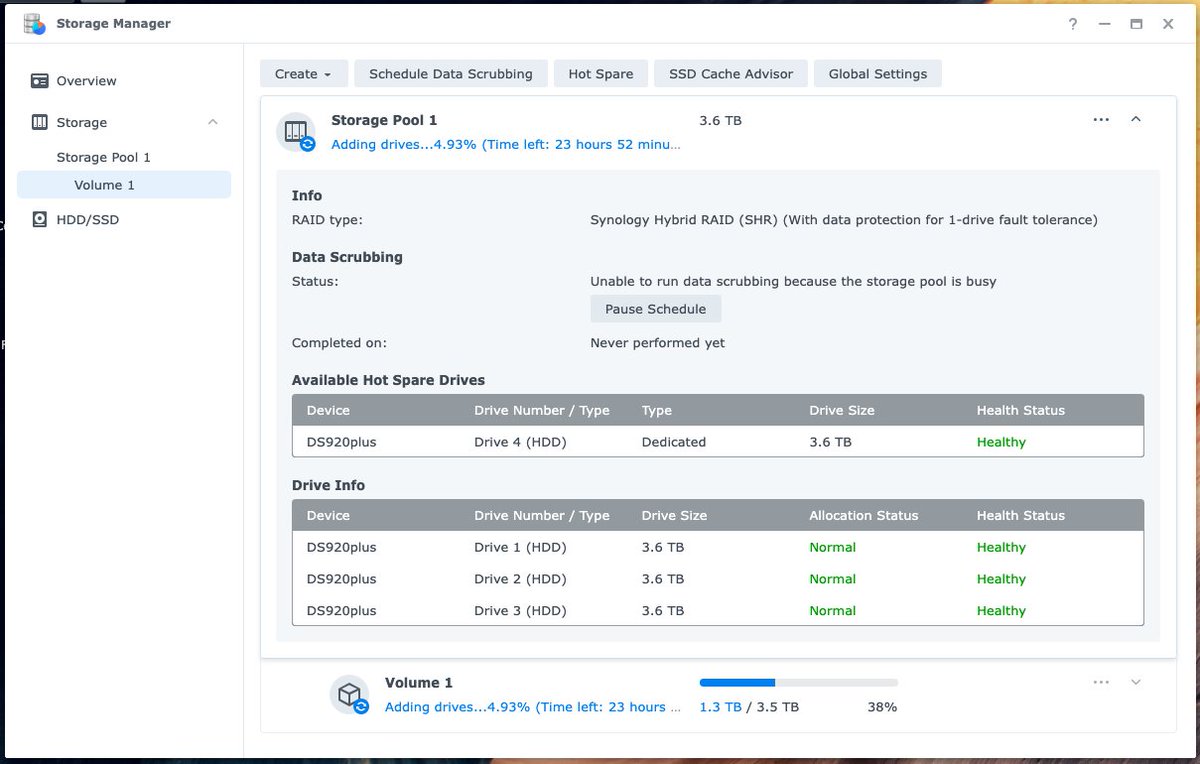Open the Create dropdown menu
1200x764 pixels.
[303, 73]
